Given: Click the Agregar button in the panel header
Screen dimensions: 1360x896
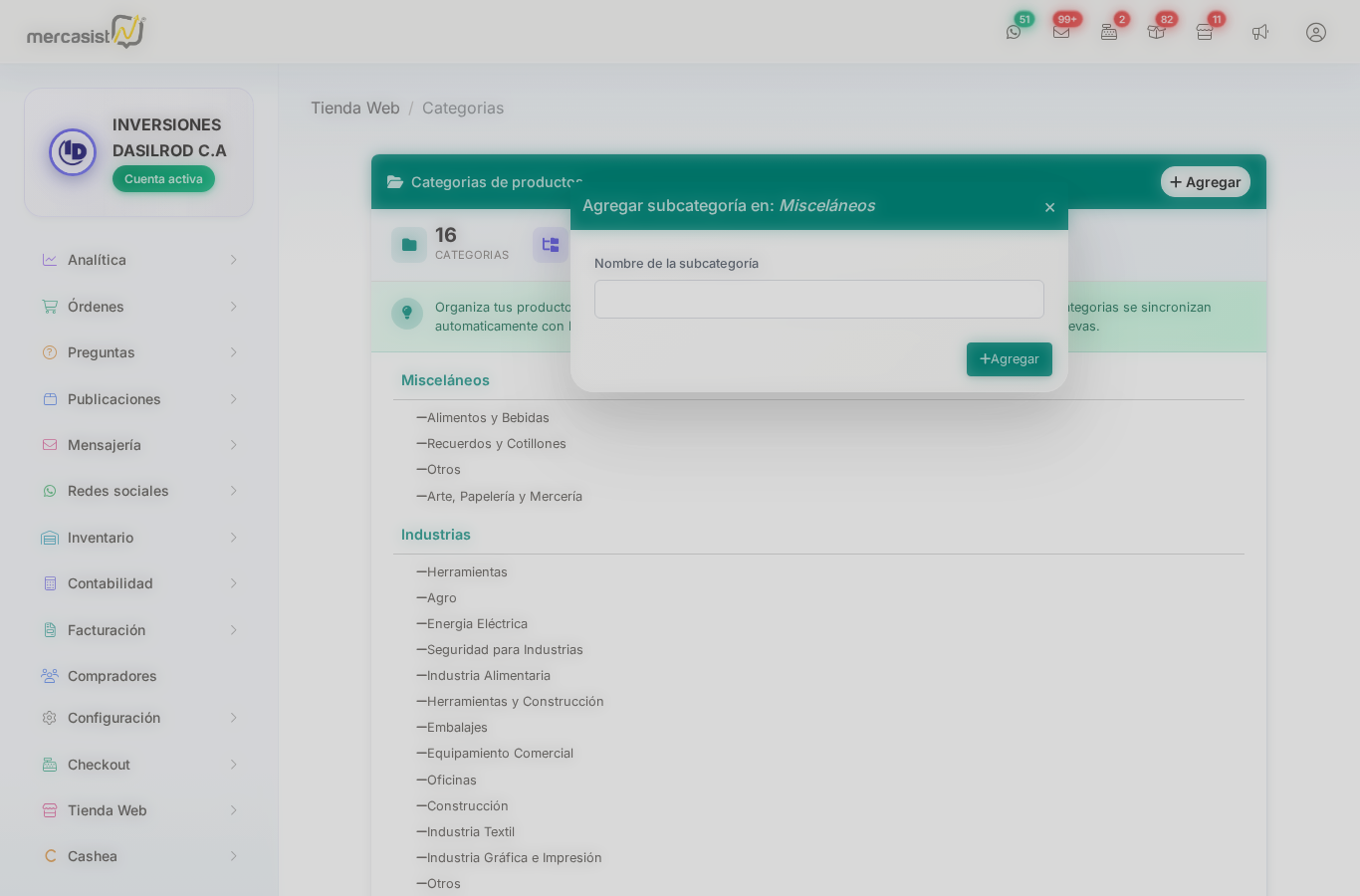Looking at the screenshot, I should tap(1205, 182).
